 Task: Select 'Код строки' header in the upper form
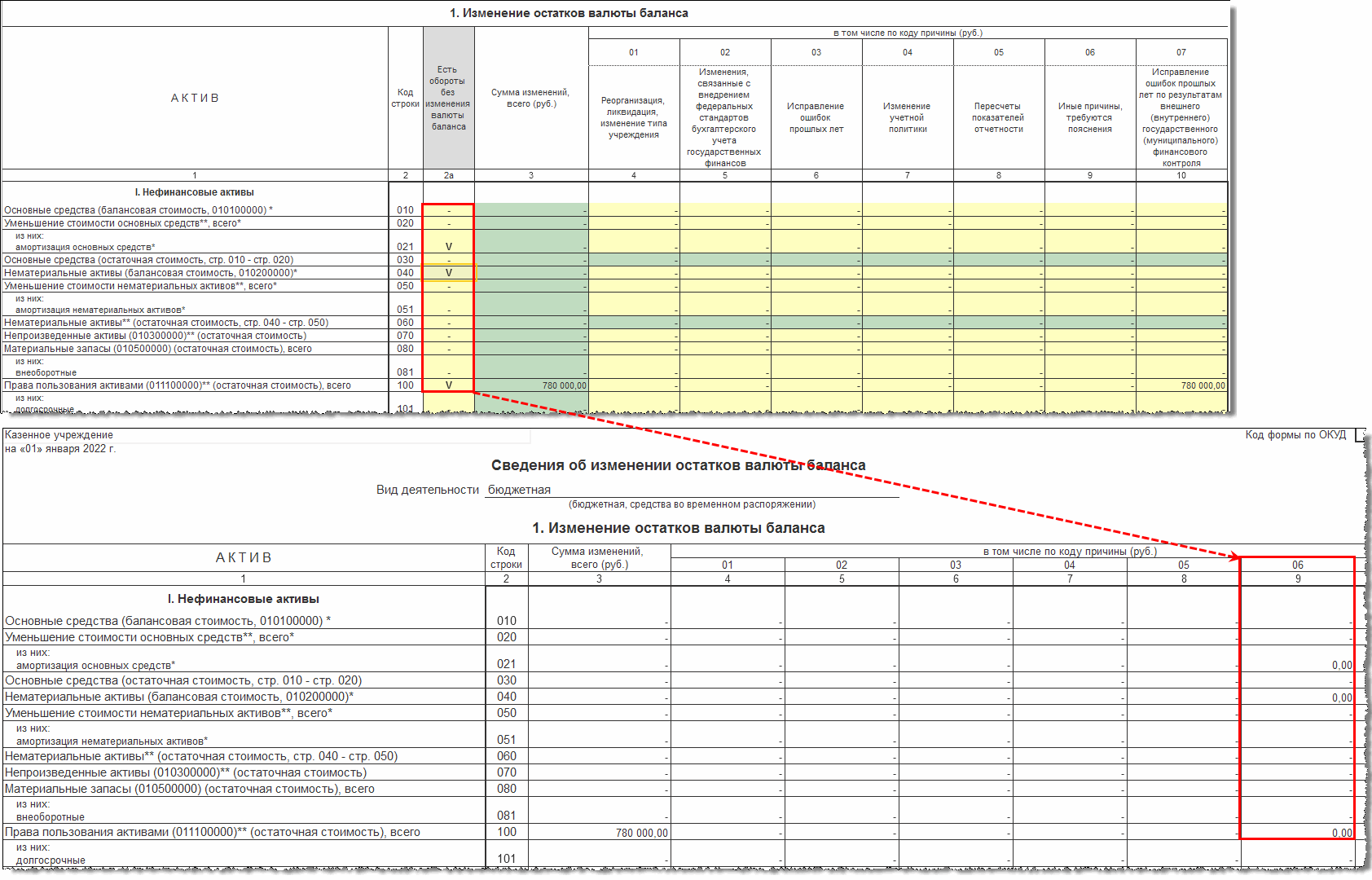[405, 98]
